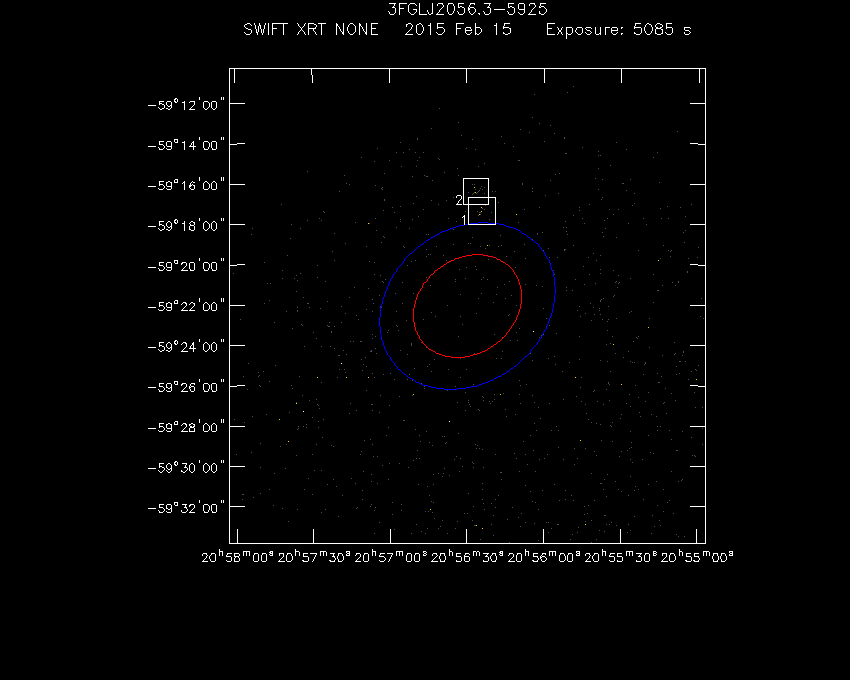Image resolution: width=850 pixels, height=680 pixels.
Task: Click declination label -59°32'00"
Action: coord(186,508)
